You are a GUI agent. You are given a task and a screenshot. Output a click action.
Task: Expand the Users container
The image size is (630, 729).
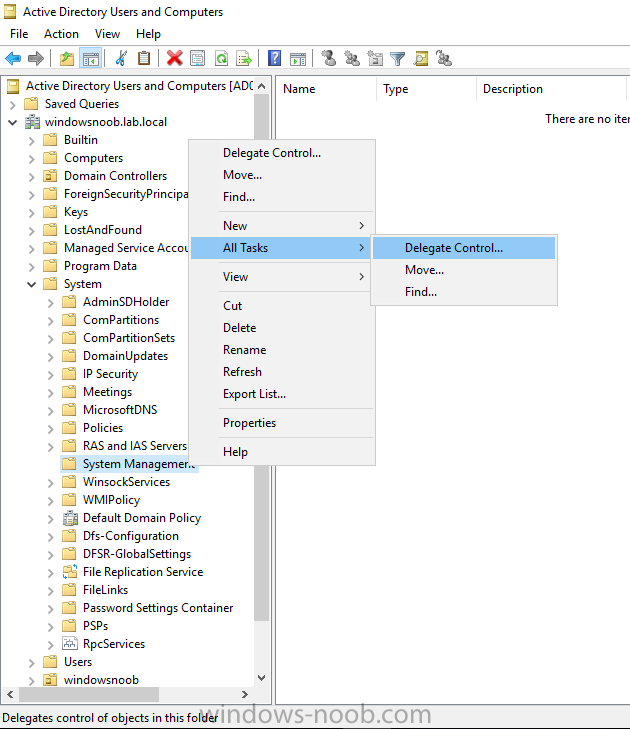pyautogui.click(x=32, y=663)
